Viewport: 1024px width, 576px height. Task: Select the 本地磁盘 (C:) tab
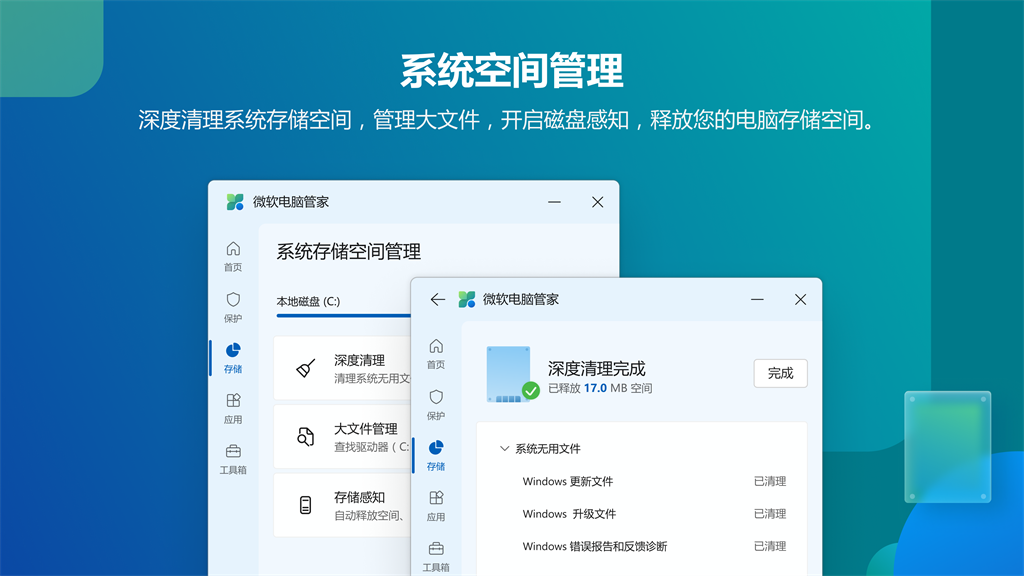click(x=308, y=301)
